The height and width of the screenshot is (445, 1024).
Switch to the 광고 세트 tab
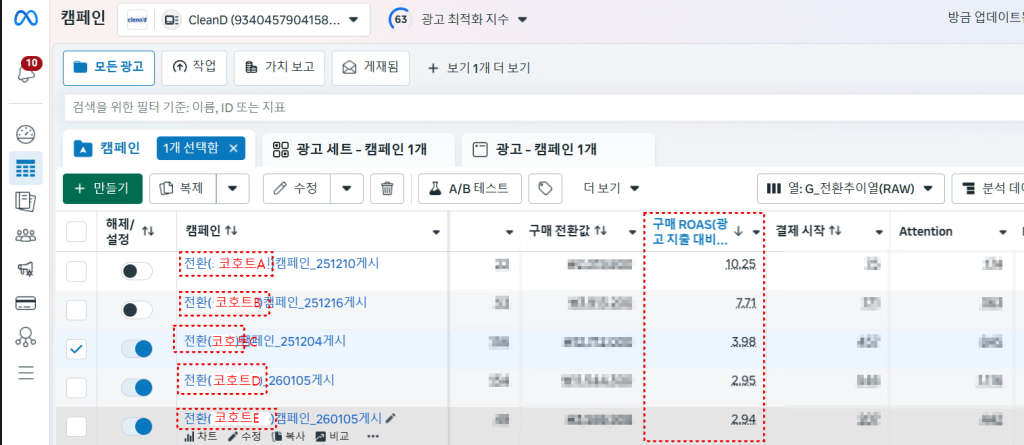point(358,149)
